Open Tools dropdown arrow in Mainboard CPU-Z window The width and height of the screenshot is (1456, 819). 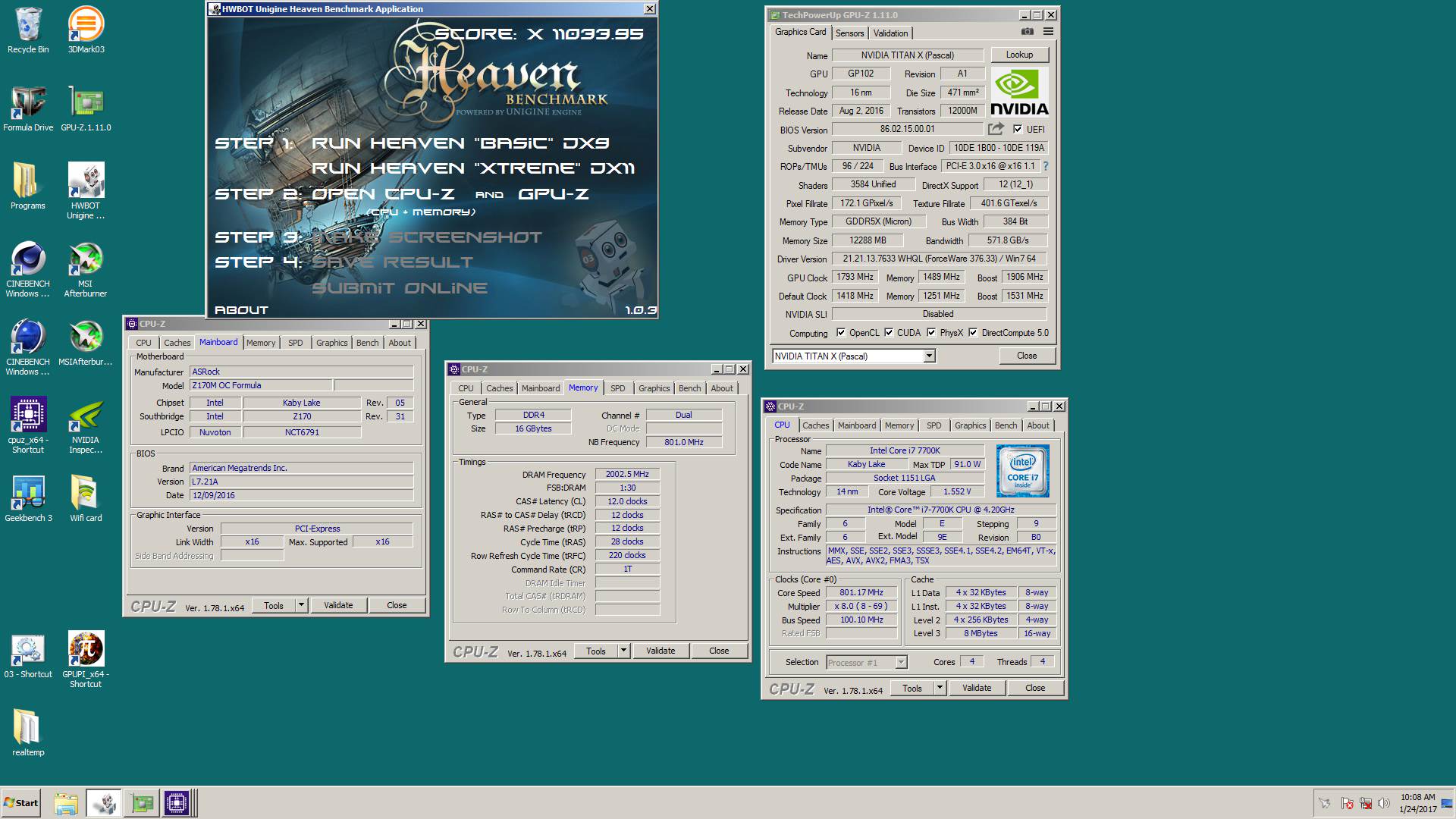[301, 605]
